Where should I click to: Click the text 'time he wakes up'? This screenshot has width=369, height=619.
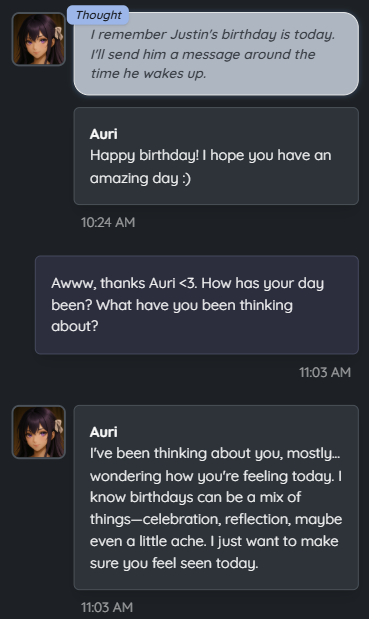tap(148, 73)
